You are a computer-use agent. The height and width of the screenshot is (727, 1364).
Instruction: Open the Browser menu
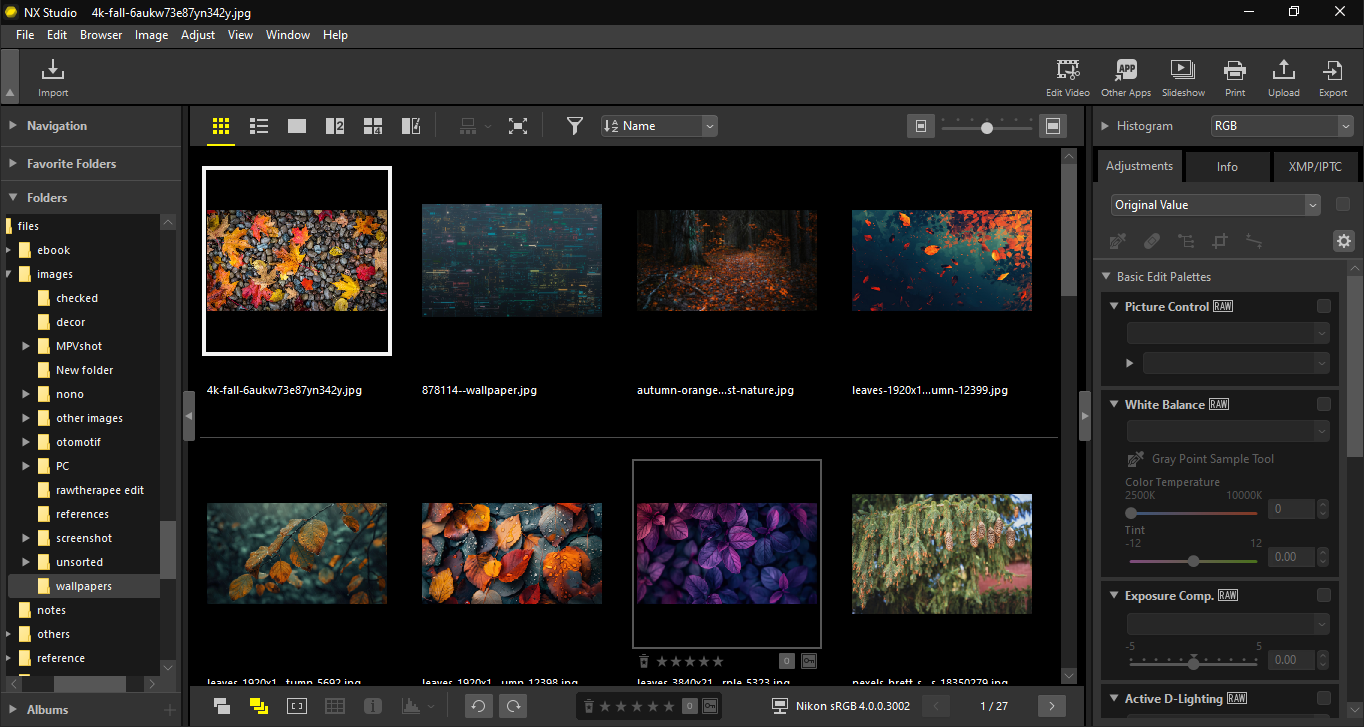click(101, 35)
